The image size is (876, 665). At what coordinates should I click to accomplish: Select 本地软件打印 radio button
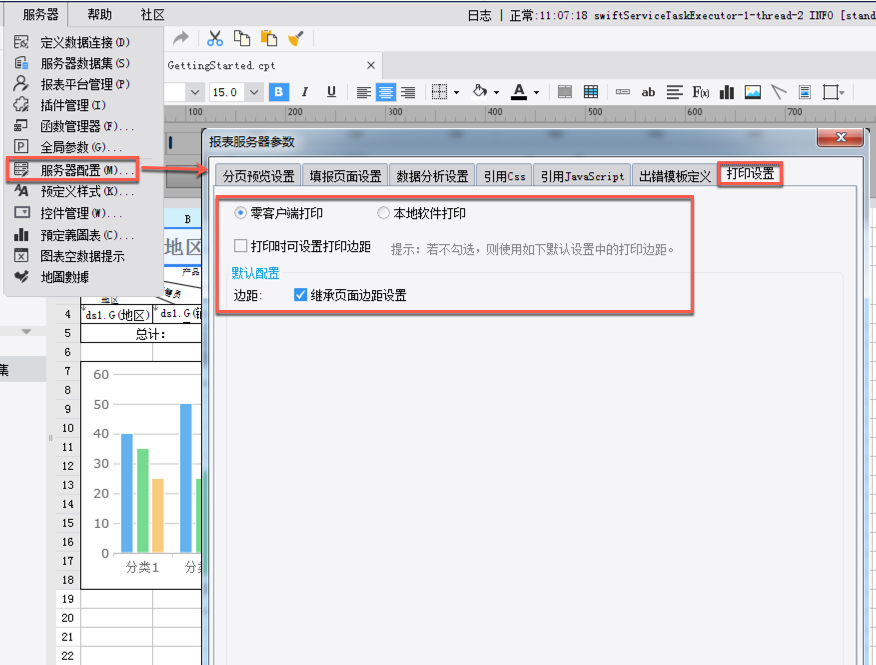383,213
